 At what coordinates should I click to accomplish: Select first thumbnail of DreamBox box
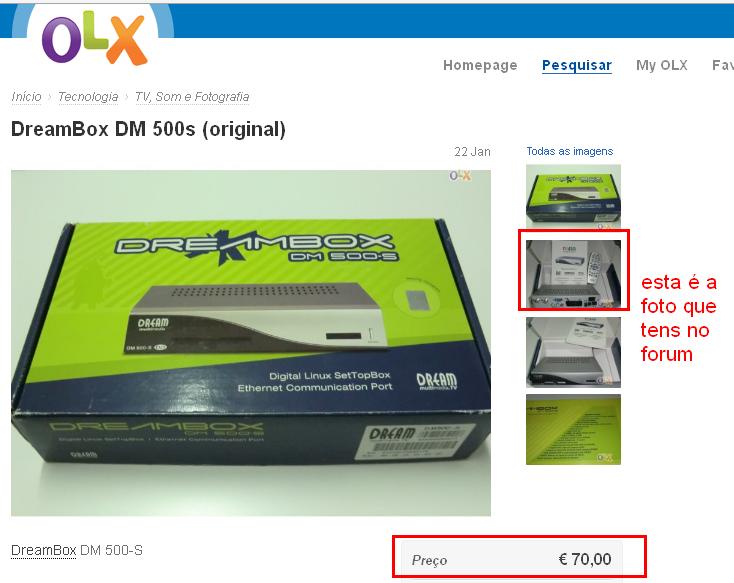coord(573,197)
